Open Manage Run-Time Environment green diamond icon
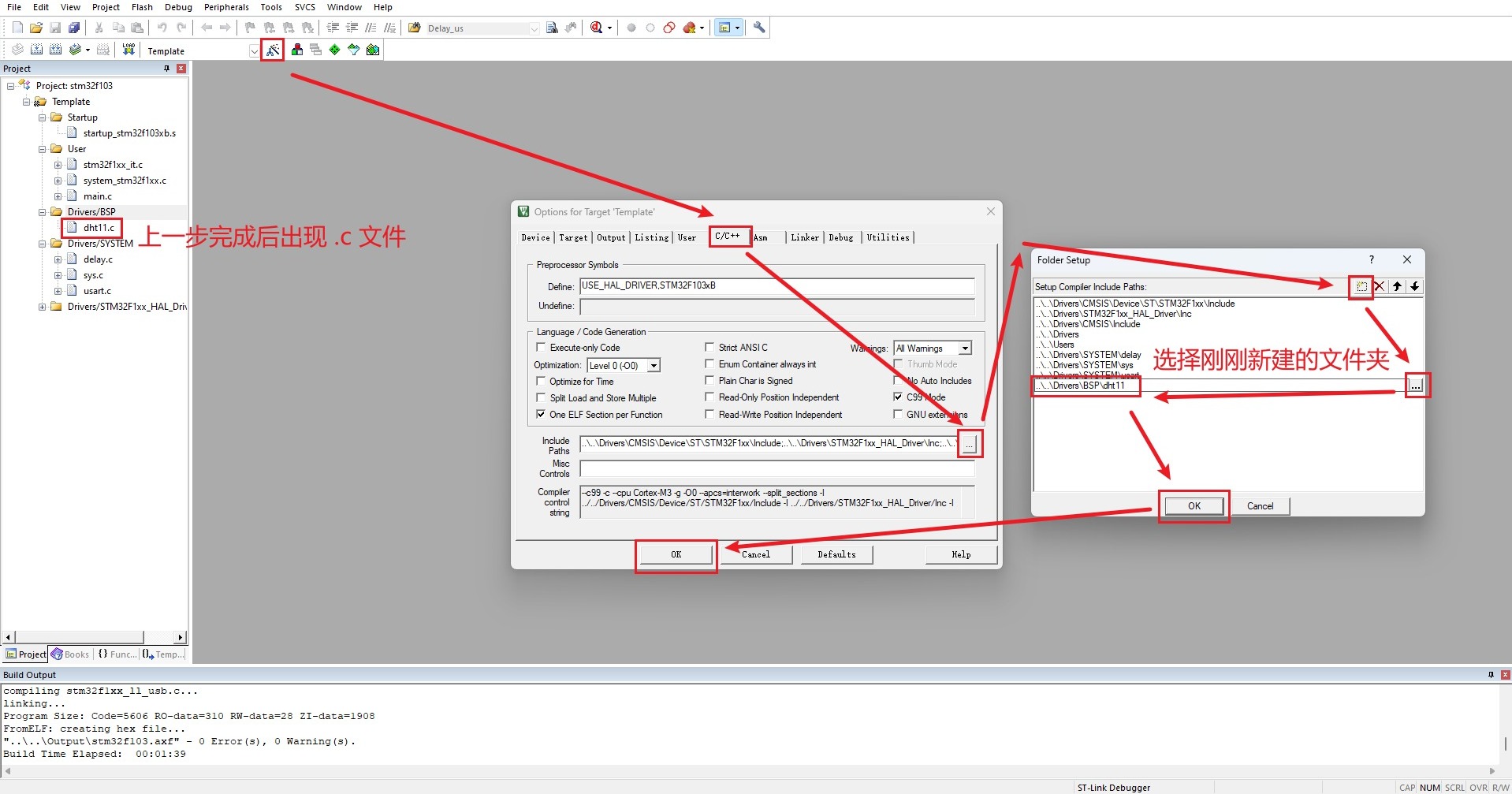 335,50
